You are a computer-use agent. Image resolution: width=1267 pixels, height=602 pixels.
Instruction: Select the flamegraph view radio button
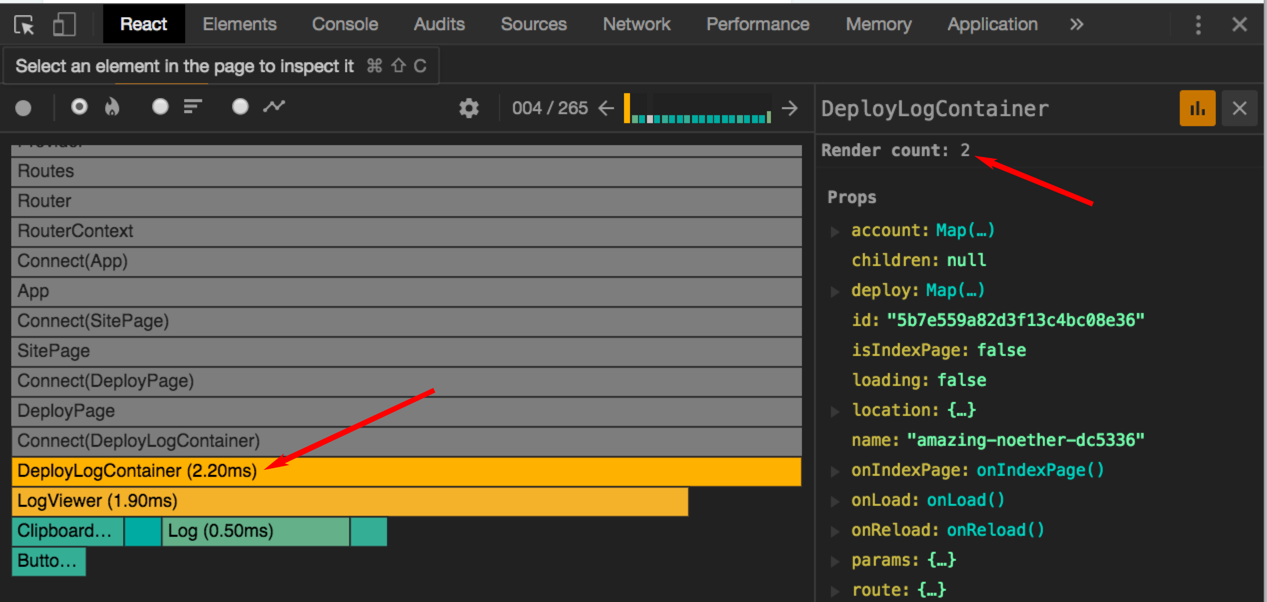(x=79, y=107)
